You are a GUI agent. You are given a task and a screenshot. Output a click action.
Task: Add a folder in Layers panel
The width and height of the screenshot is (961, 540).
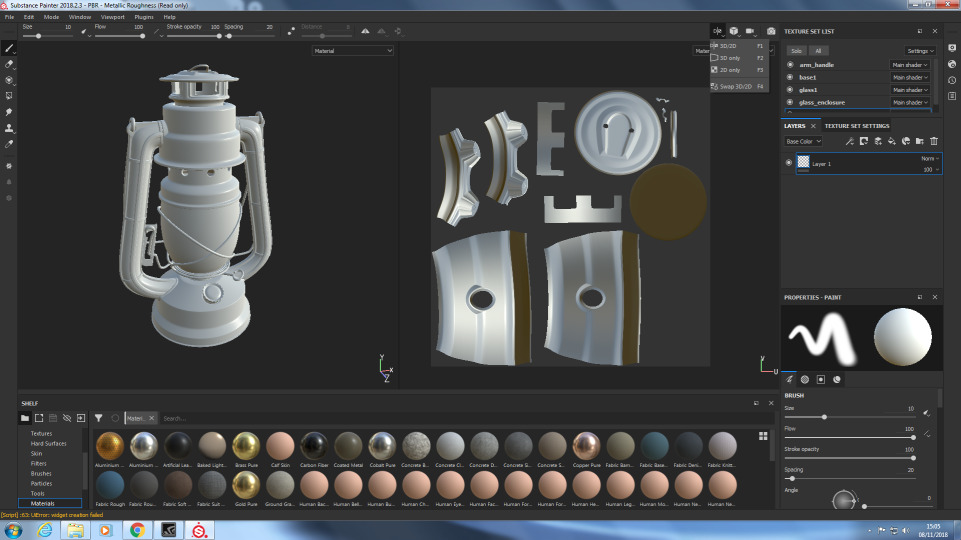[920, 141]
